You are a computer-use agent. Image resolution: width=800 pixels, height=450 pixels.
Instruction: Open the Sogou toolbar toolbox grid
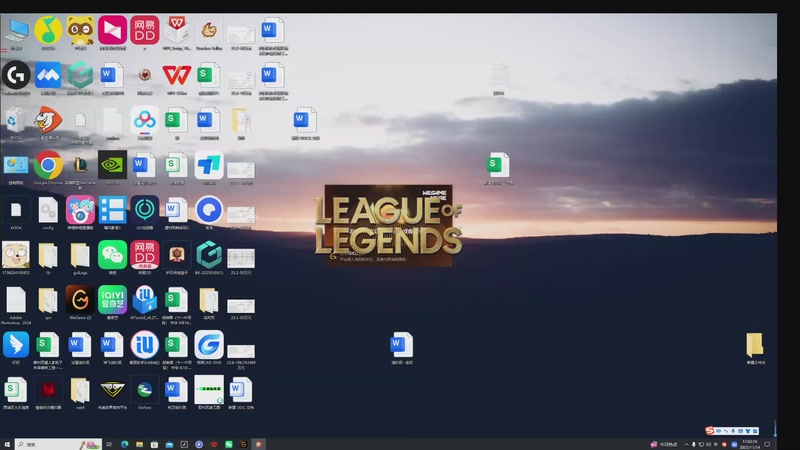click(x=755, y=431)
